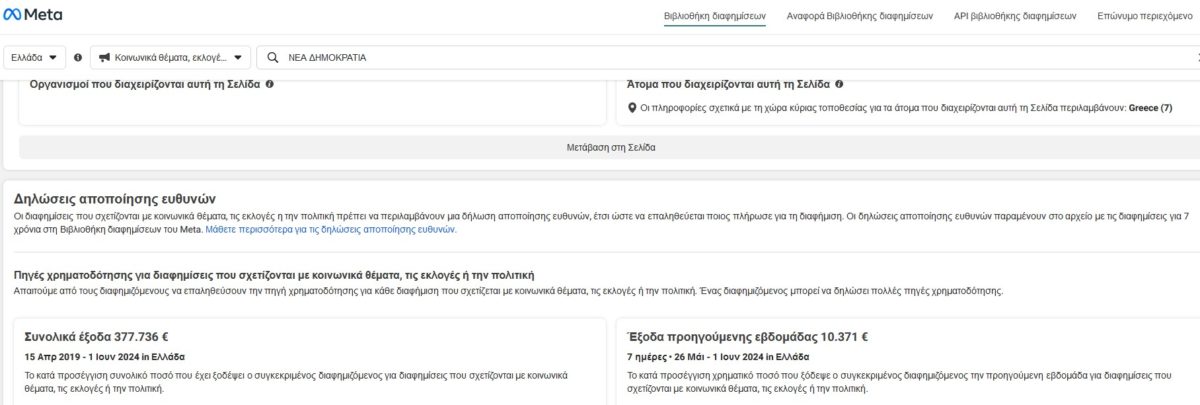Click location pin icon near Greece info

coord(632,108)
